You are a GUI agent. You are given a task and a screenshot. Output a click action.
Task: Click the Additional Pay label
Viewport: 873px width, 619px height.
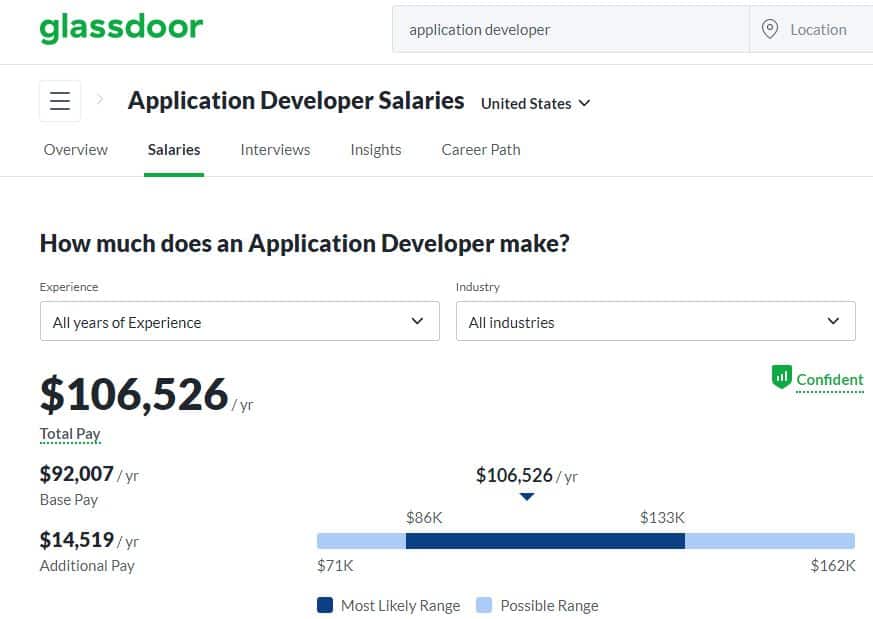87,566
